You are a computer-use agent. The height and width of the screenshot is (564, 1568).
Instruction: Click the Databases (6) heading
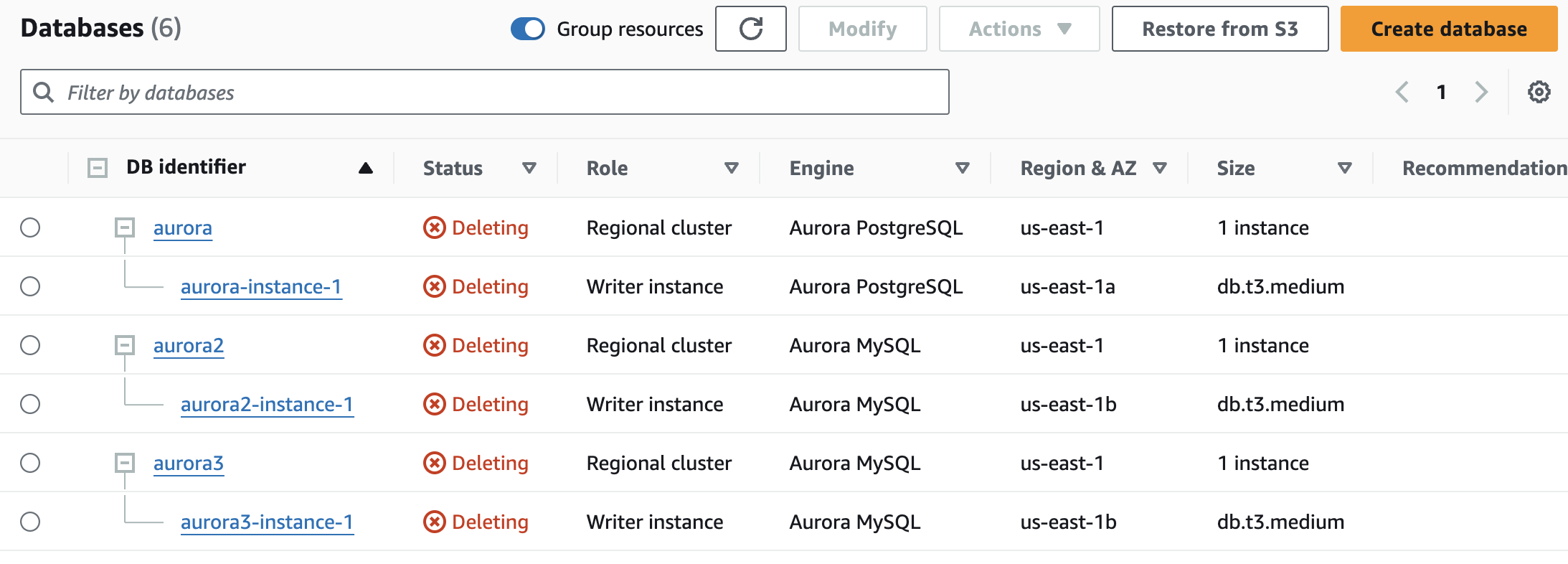[101, 28]
